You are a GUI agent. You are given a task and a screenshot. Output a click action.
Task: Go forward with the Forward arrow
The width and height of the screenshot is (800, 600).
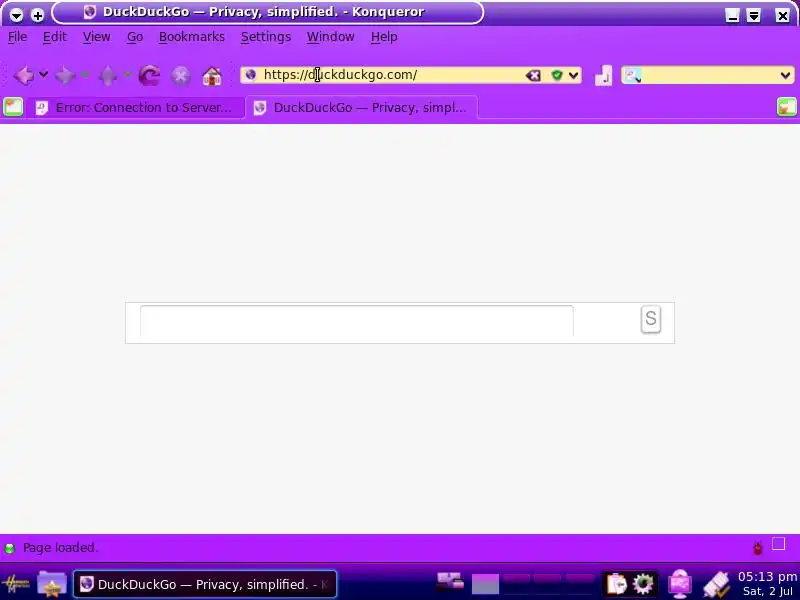[x=65, y=76]
